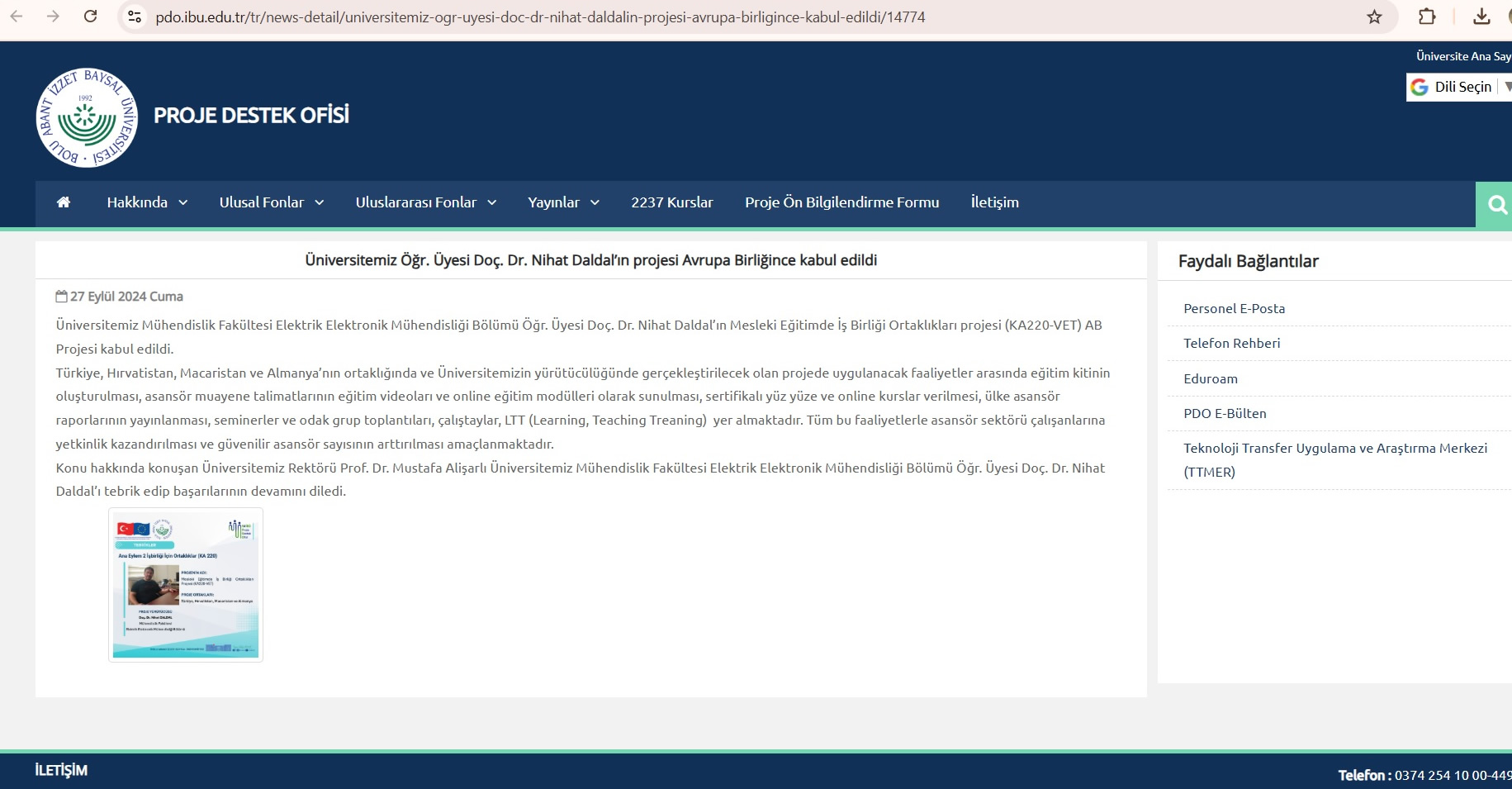Open the browser extensions puzzle icon

point(1426,17)
